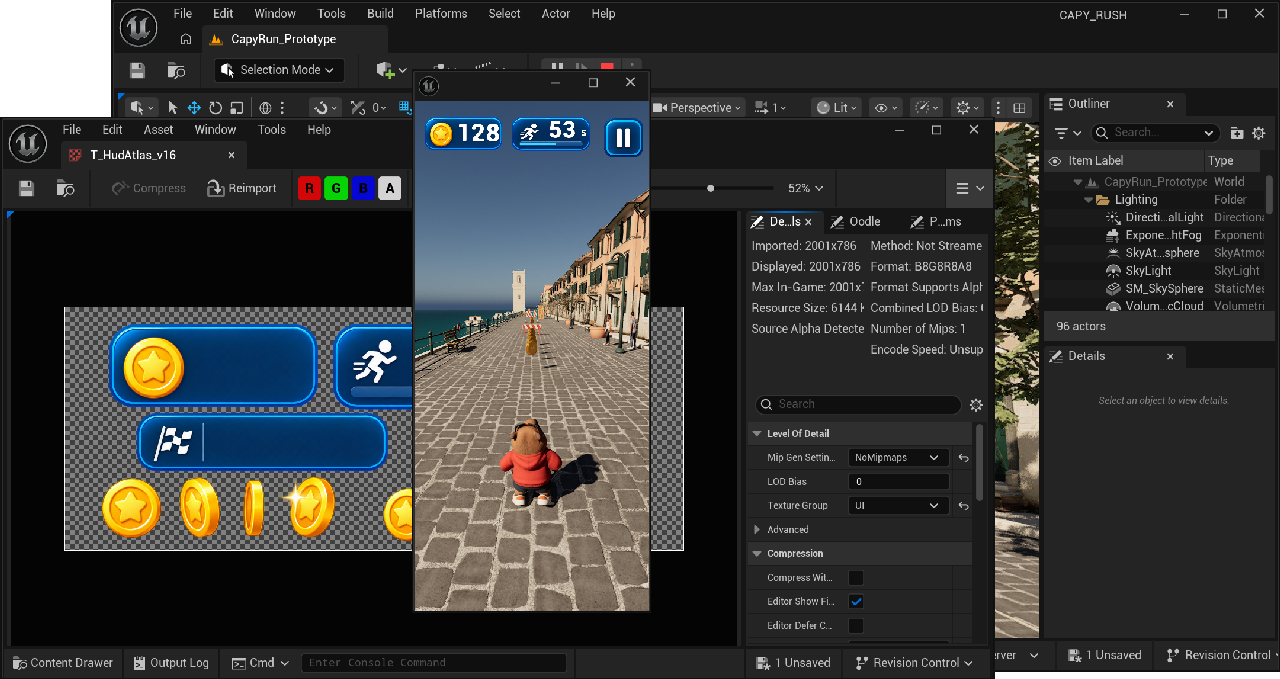Open the Add content quick-add button
Image resolution: width=1280 pixels, height=679 pixels.
coord(389,70)
